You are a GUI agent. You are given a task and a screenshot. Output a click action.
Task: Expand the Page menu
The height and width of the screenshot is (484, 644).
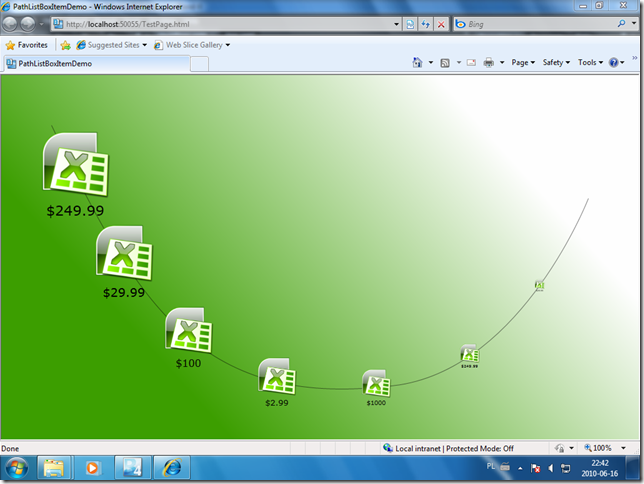523,62
